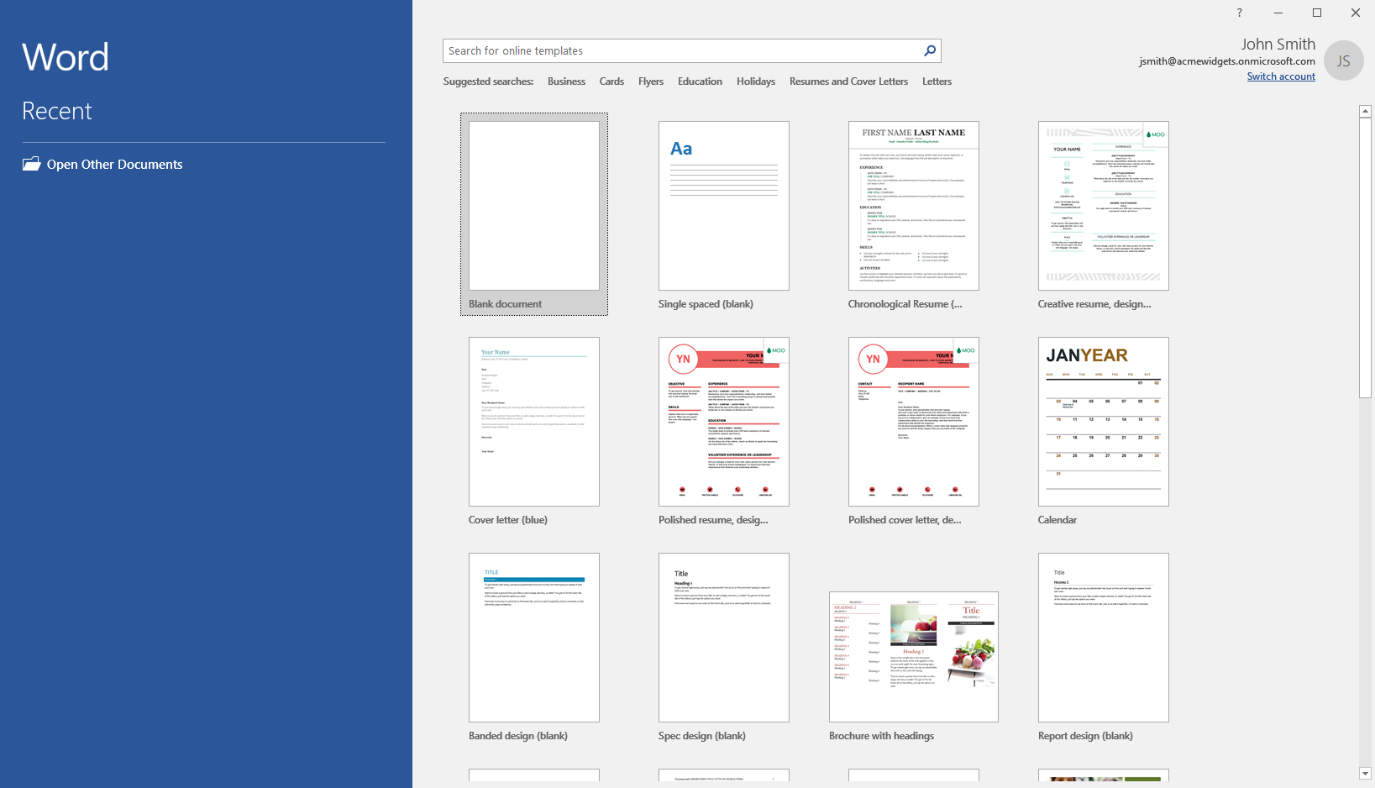The image size is (1375, 788).
Task: Maximize the Word window
Action: pos(1317,13)
